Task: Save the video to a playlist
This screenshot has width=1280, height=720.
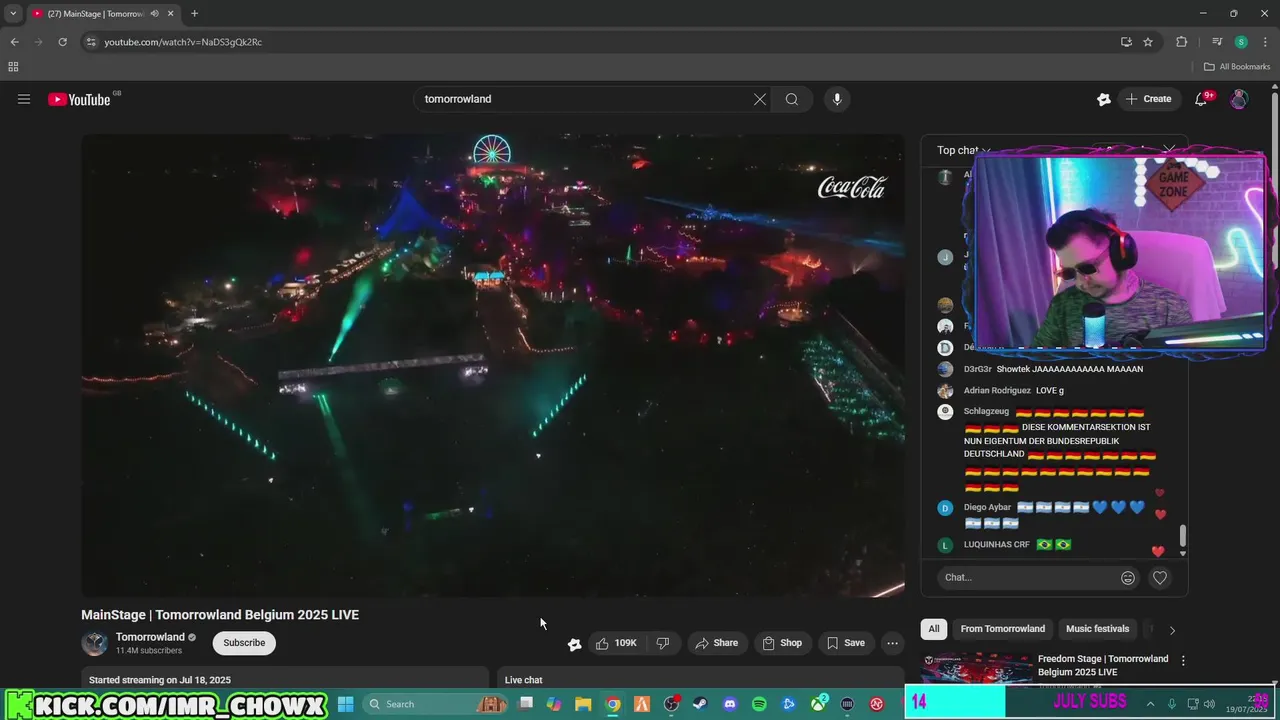Action: pos(844,643)
